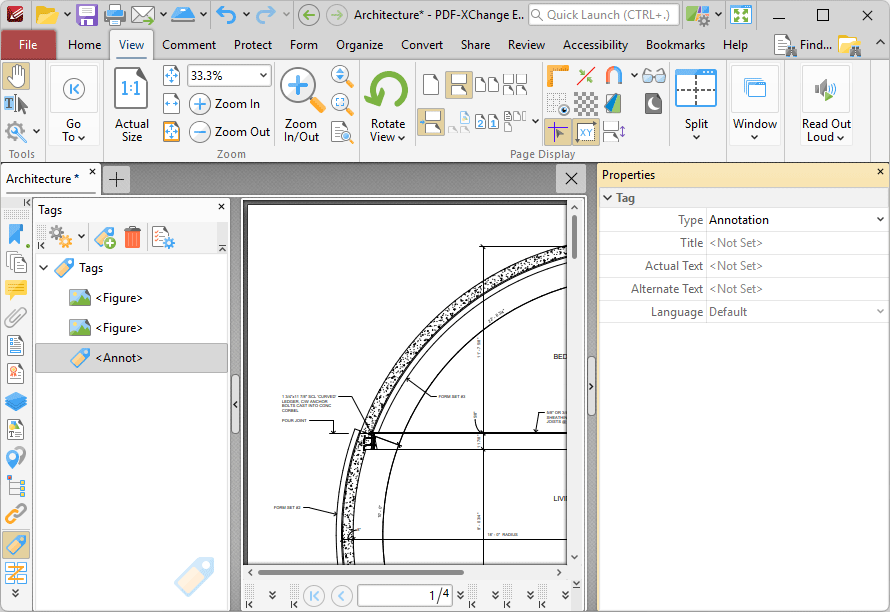The height and width of the screenshot is (612, 890).
Task: Activate the Select Text tool
Action: point(16,104)
